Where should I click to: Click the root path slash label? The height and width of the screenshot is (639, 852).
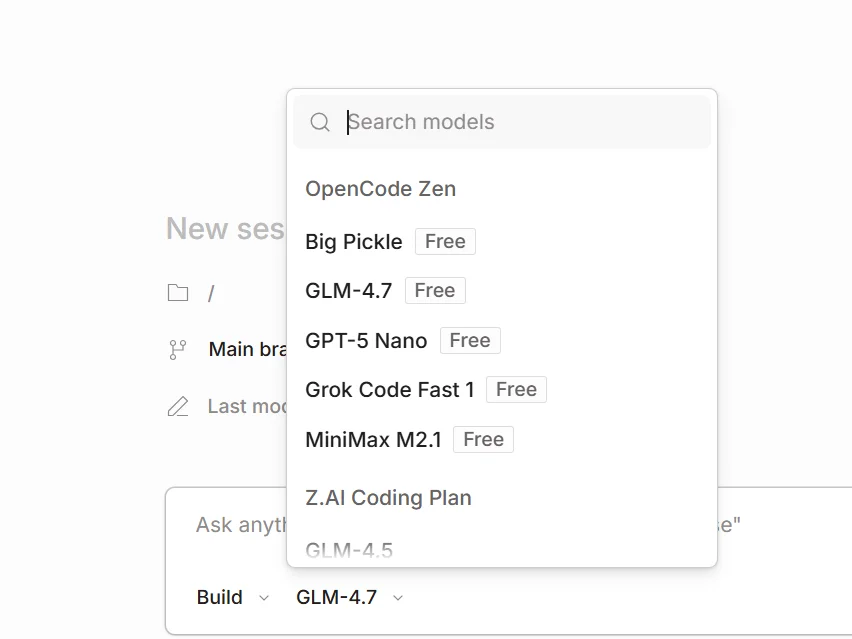point(211,293)
